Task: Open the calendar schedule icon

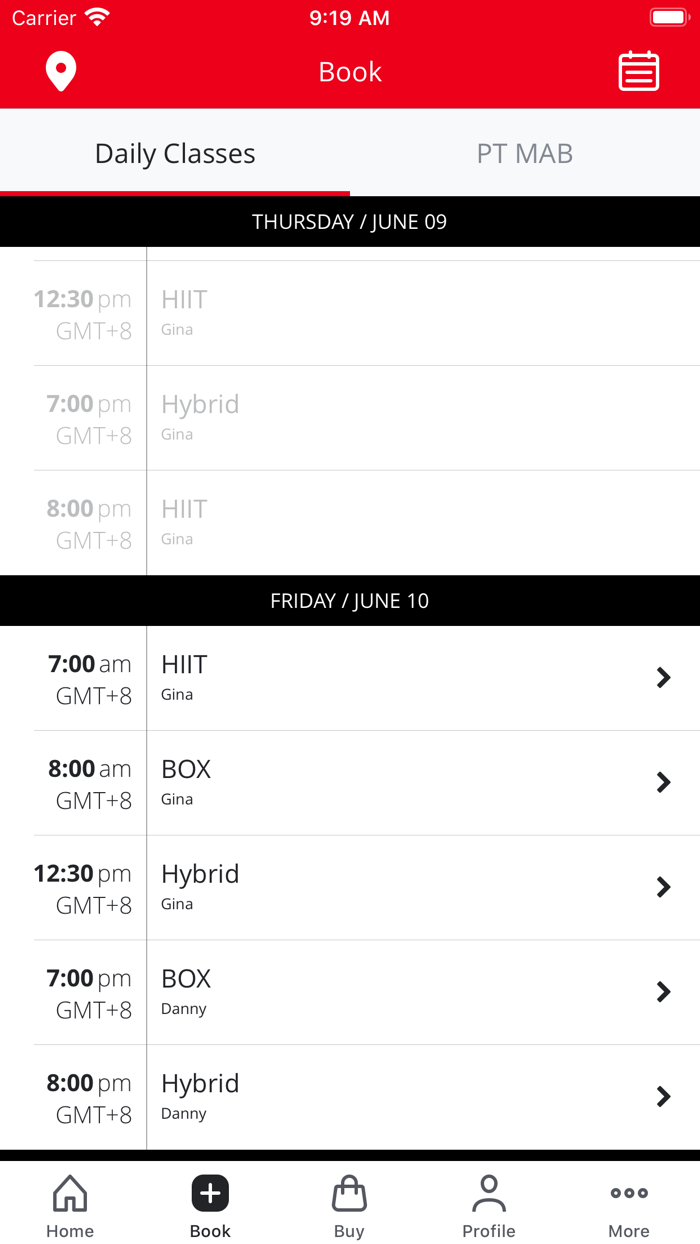Action: 638,72
